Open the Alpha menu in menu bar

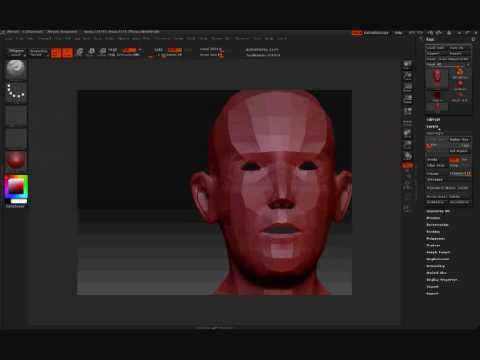click(x=8, y=39)
